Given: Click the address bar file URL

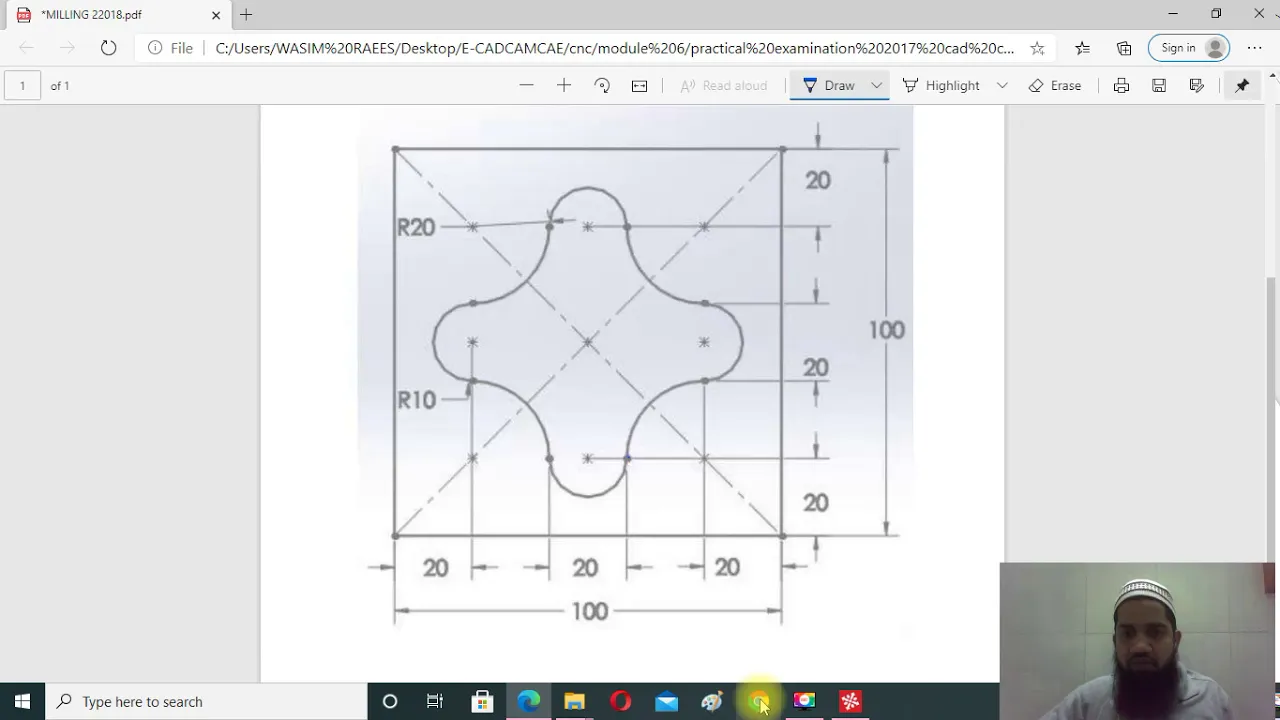Looking at the screenshot, I should coord(615,48).
